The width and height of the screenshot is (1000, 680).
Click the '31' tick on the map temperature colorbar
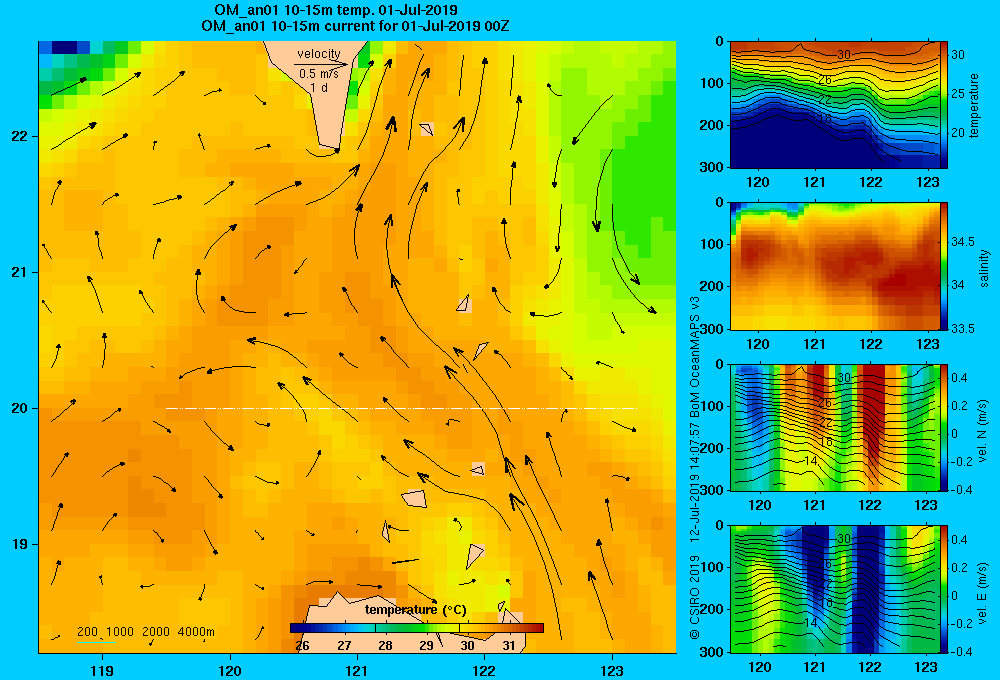[x=508, y=646]
